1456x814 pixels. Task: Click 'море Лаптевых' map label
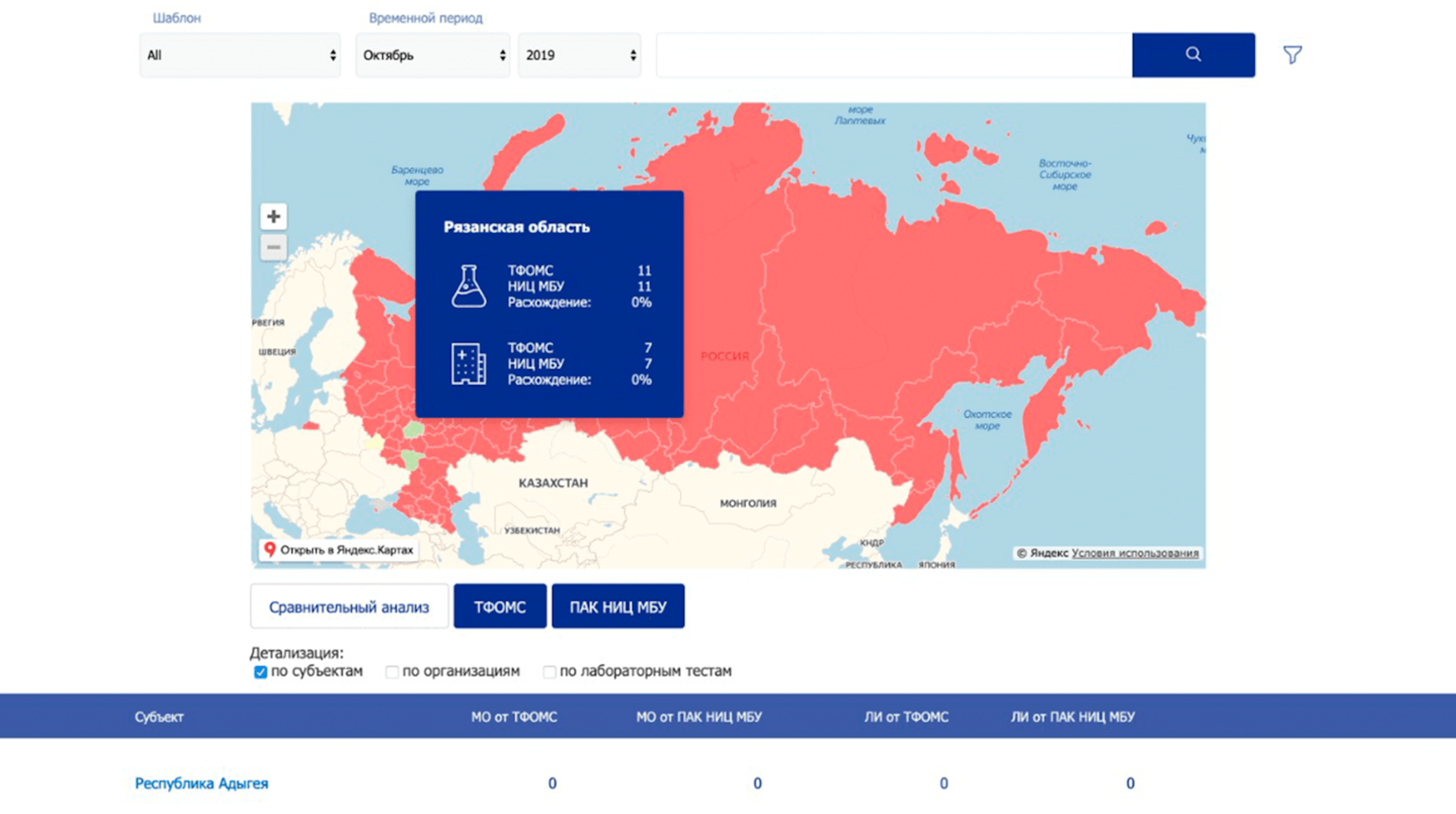860,115
